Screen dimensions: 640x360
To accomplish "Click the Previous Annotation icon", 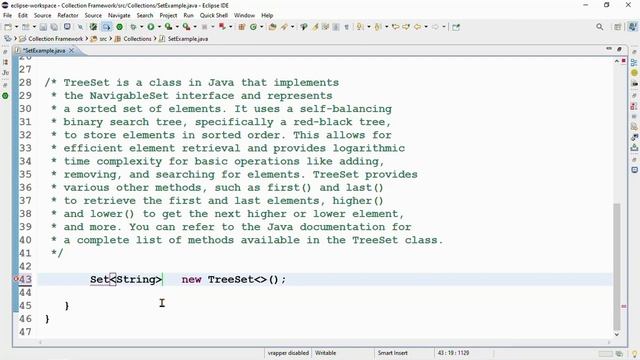I will pyautogui.click(x=378, y=27).
